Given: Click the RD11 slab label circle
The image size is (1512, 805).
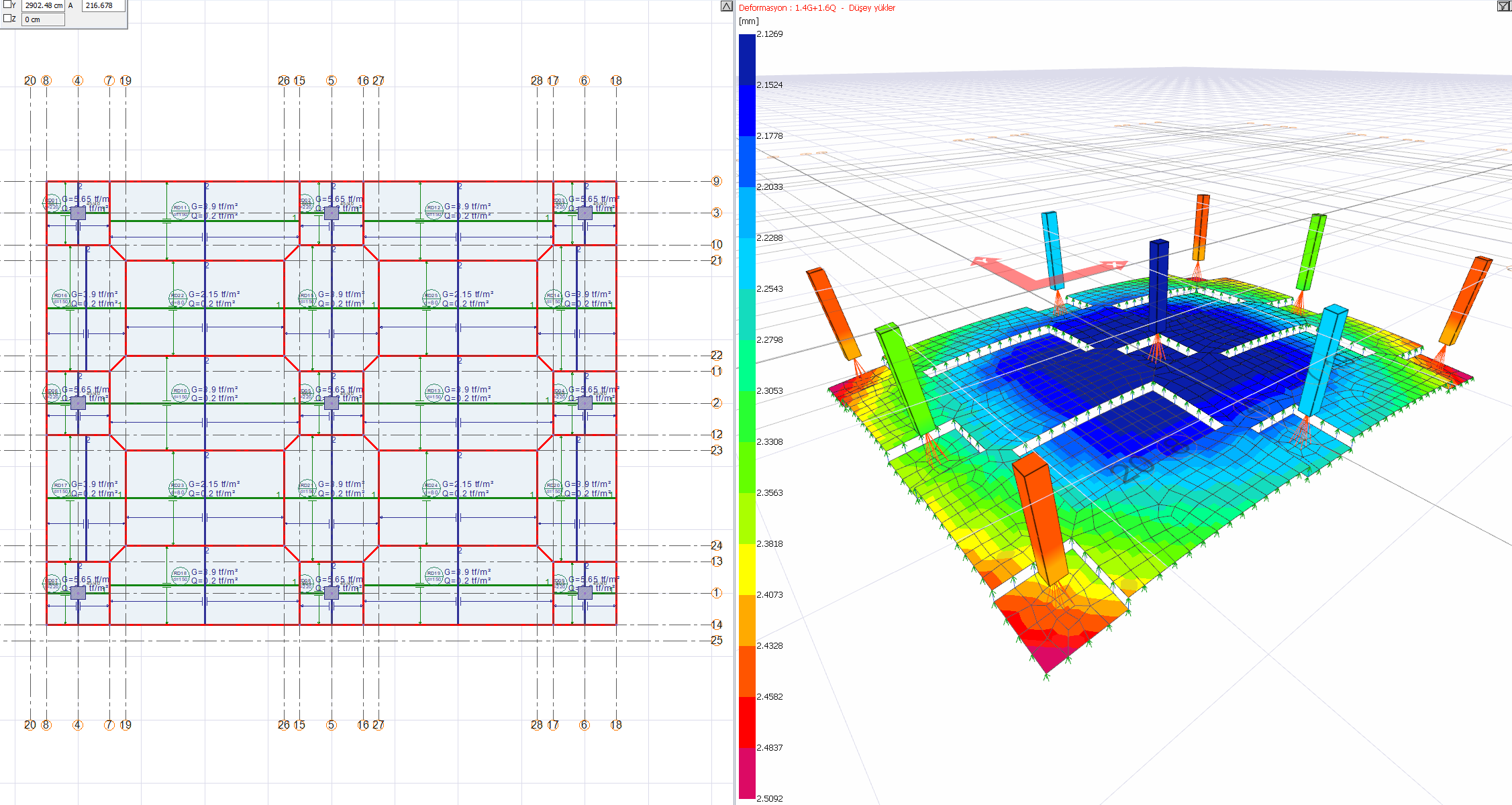Looking at the screenshot, I should point(181,210).
